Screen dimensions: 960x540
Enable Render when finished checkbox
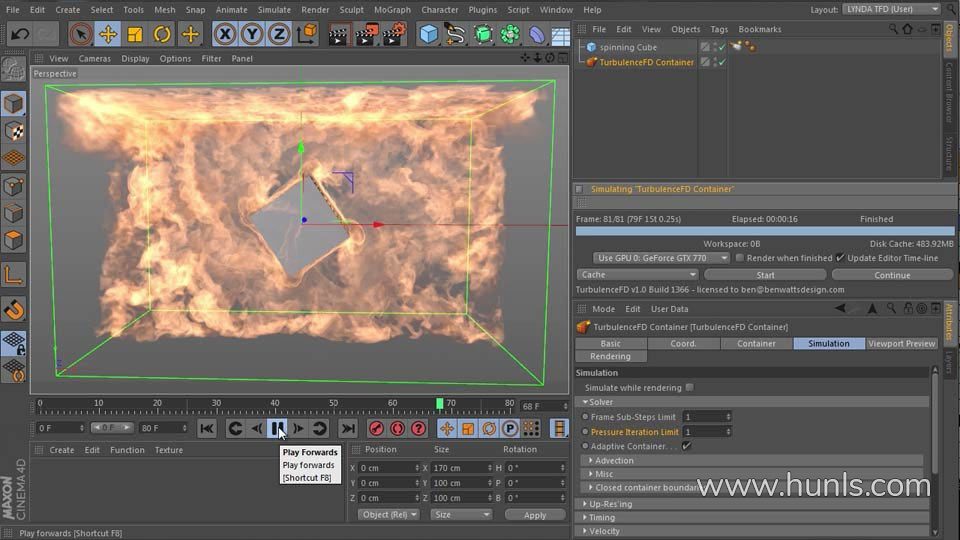click(x=740, y=258)
